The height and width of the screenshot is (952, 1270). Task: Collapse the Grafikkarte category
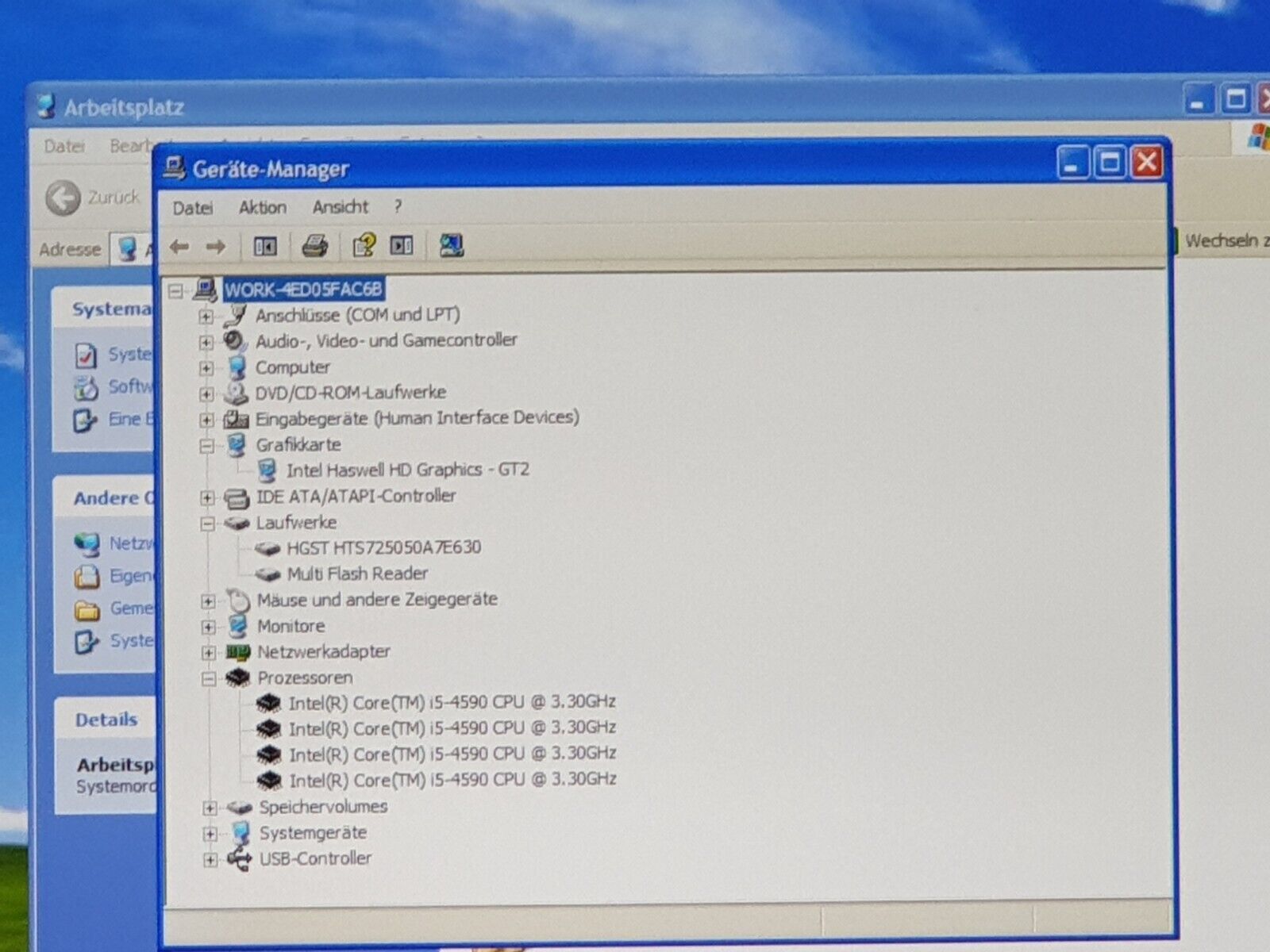206,446
